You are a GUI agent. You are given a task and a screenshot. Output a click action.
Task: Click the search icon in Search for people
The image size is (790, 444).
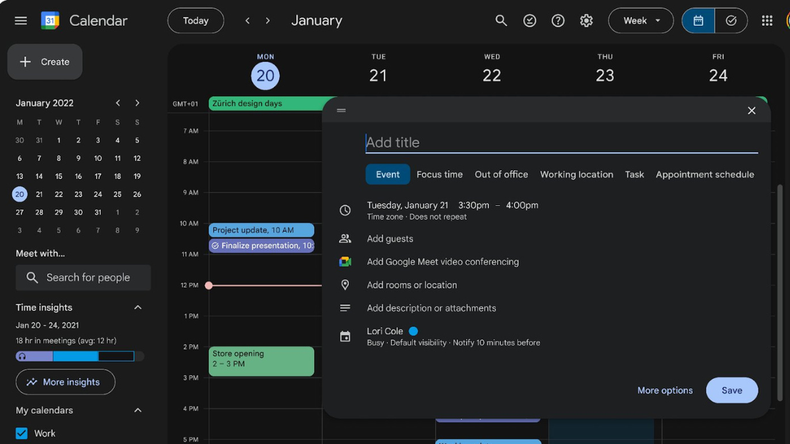pyautogui.click(x=32, y=278)
